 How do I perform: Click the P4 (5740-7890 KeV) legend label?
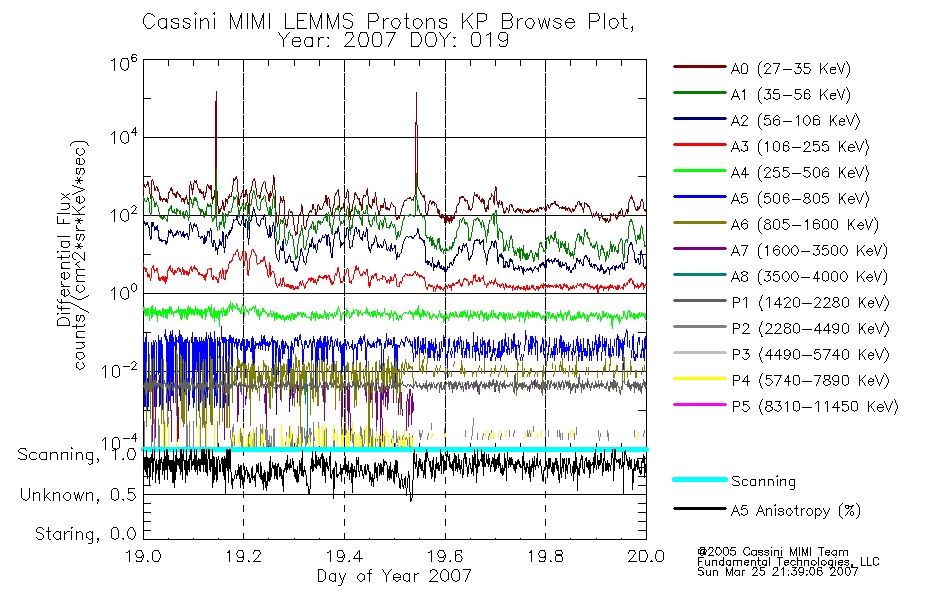[810, 381]
